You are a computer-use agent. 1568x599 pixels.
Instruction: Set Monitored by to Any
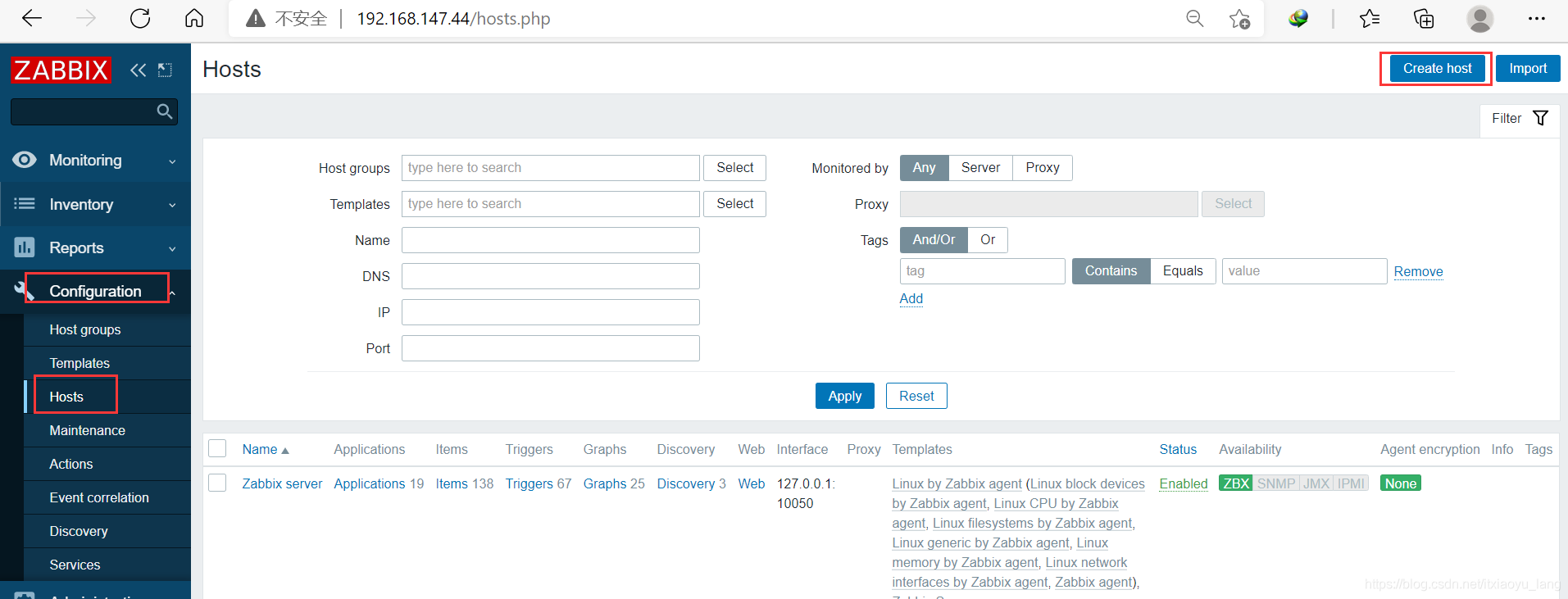point(924,167)
